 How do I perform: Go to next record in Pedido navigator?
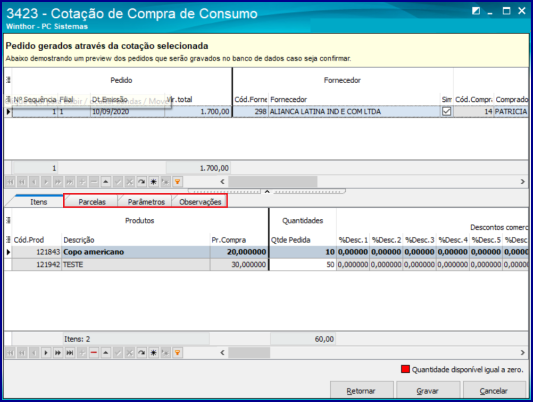point(46,182)
